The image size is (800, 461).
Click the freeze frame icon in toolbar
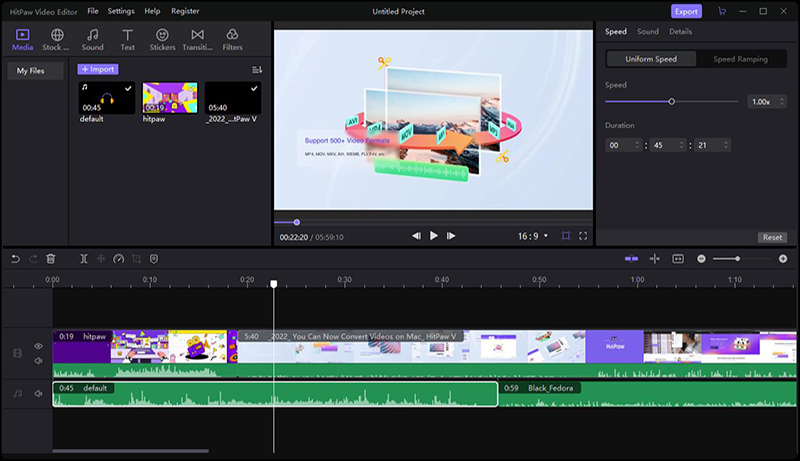101,259
